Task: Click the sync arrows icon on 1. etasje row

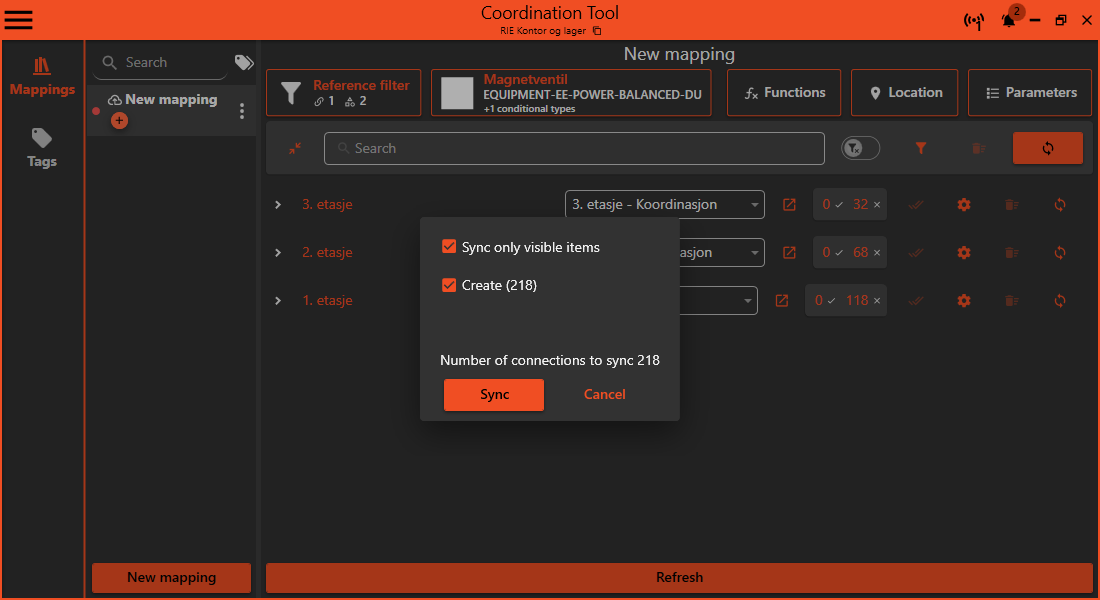Action: (1059, 300)
